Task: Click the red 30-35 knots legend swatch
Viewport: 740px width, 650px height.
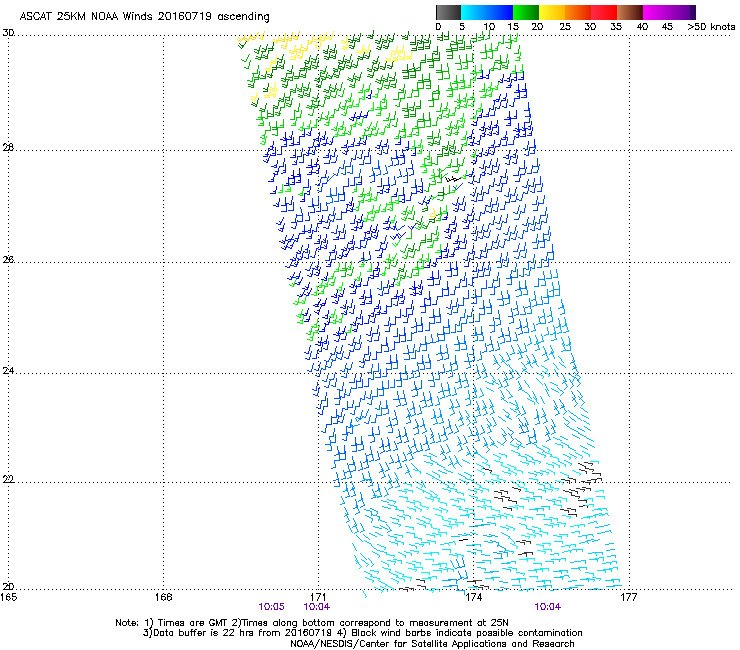Action: click(x=604, y=12)
